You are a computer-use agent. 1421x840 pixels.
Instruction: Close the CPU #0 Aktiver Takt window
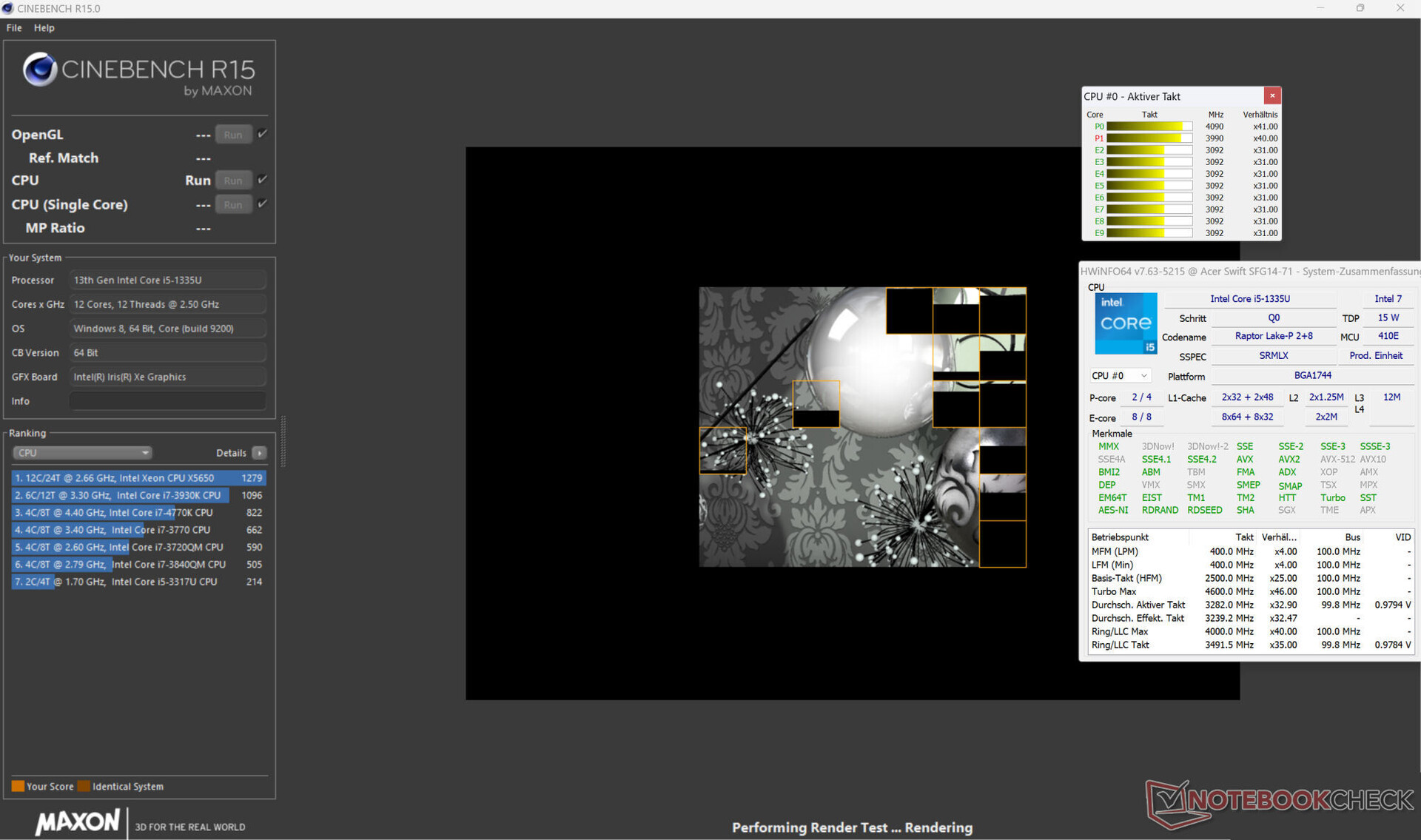(1271, 95)
